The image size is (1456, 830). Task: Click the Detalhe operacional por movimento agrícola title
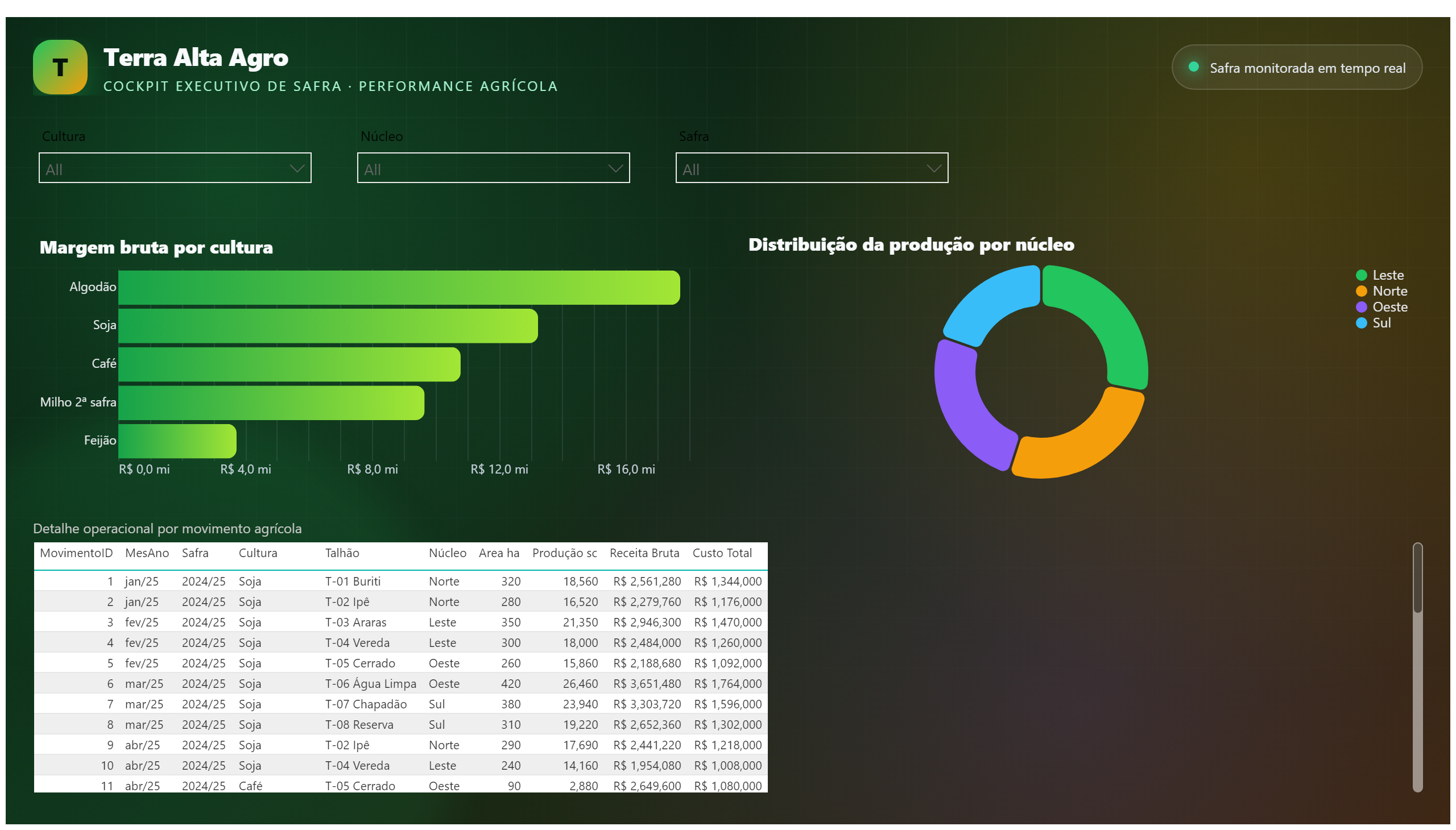(x=167, y=530)
